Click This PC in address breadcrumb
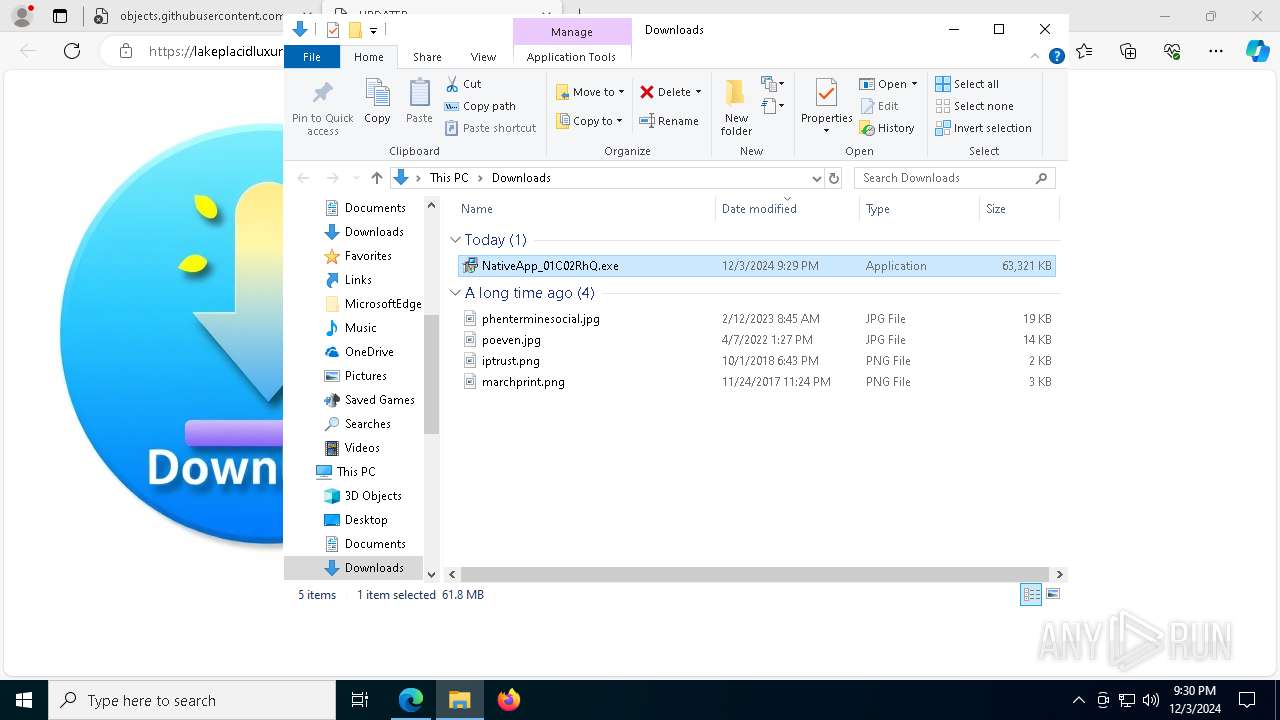 click(x=449, y=178)
